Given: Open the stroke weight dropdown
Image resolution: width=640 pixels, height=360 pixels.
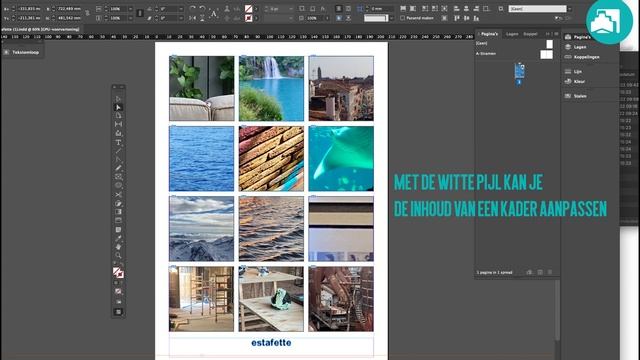Looking at the screenshot, I should [x=291, y=9].
